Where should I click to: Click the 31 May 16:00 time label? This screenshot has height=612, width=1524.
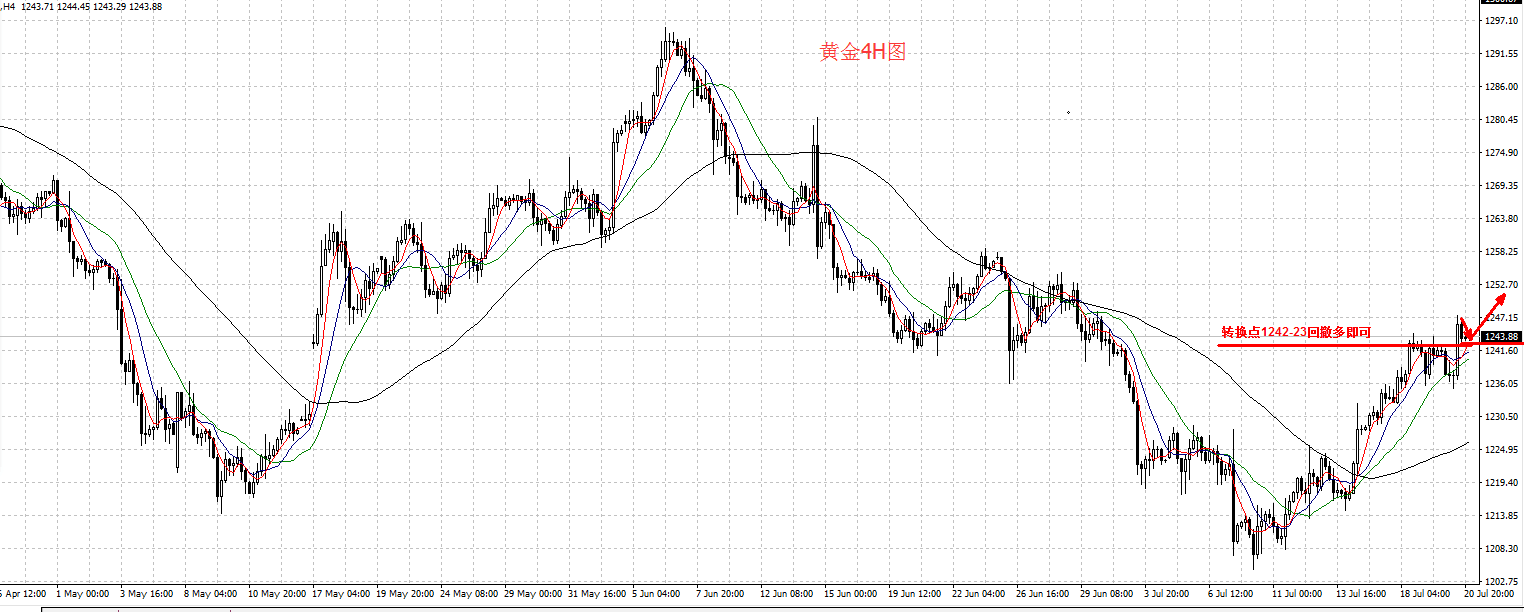[x=595, y=593]
